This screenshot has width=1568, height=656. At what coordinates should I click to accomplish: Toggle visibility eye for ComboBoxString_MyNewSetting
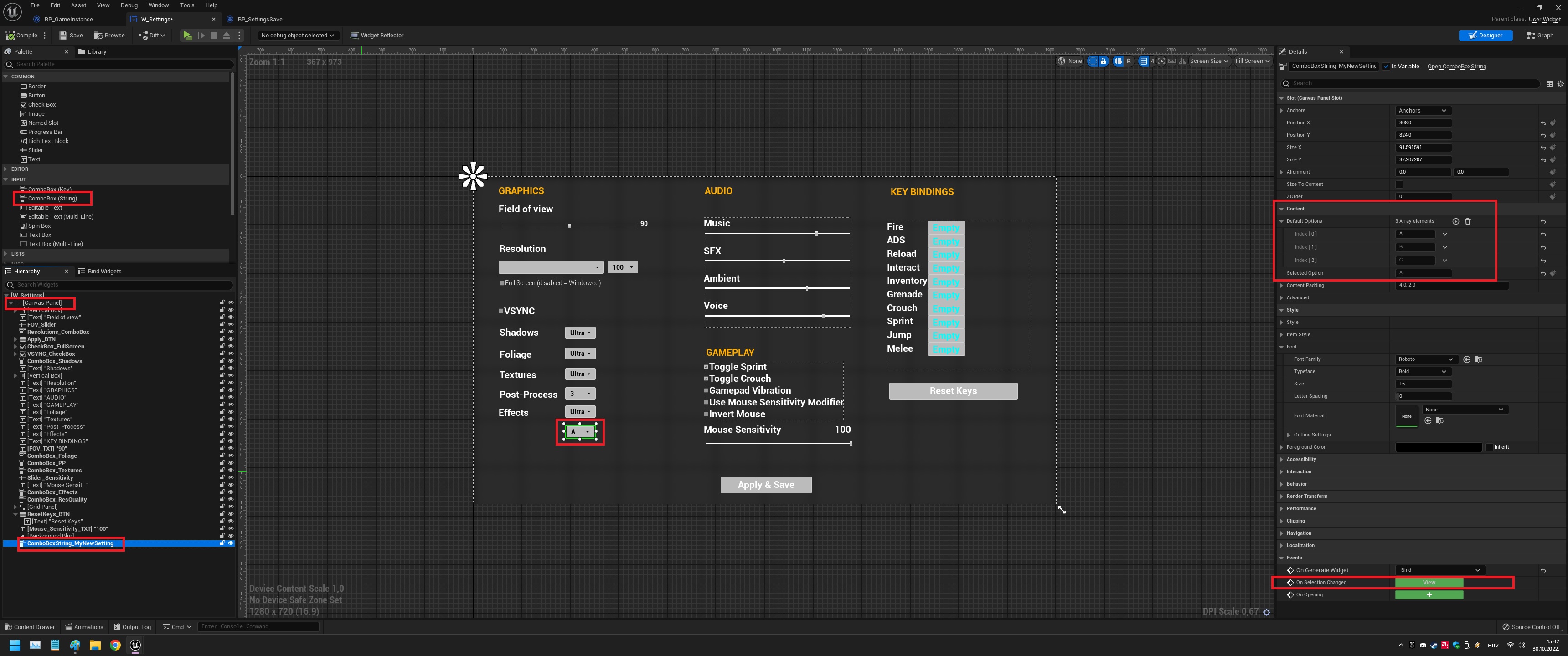click(231, 543)
